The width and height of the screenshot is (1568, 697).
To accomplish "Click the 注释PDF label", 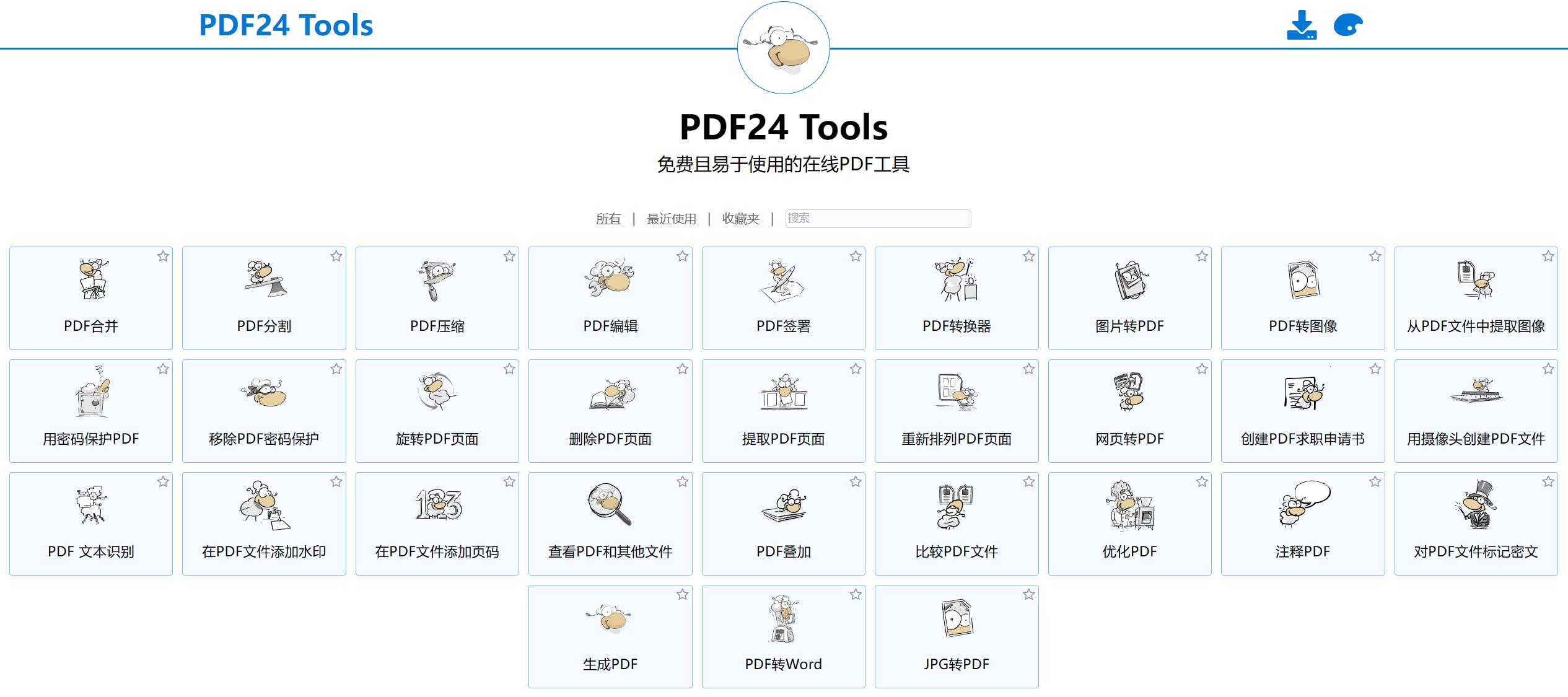I will pos(1303,551).
